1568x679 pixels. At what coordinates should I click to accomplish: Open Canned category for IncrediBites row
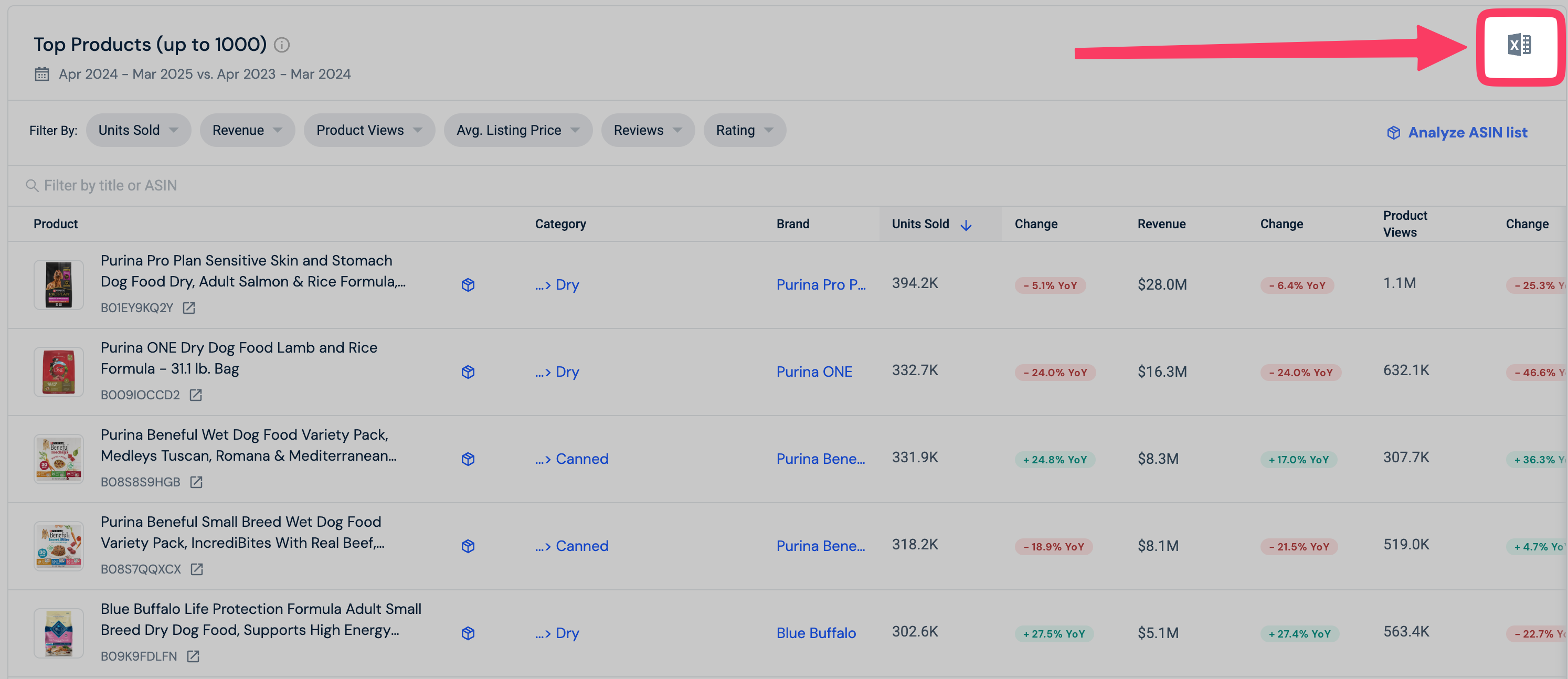pyautogui.click(x=571, y=546)
